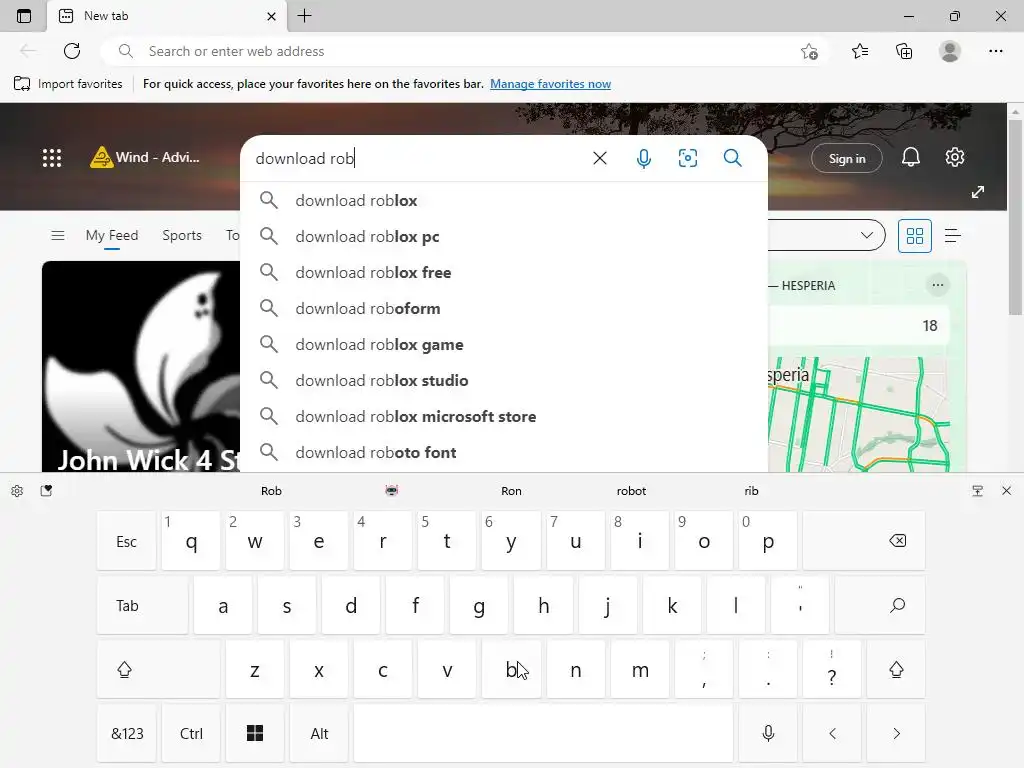Choose the Ron text suggestion
The height and width of the screenshot is (768, 1024).
pyautogui.click(x=511, y=491)
